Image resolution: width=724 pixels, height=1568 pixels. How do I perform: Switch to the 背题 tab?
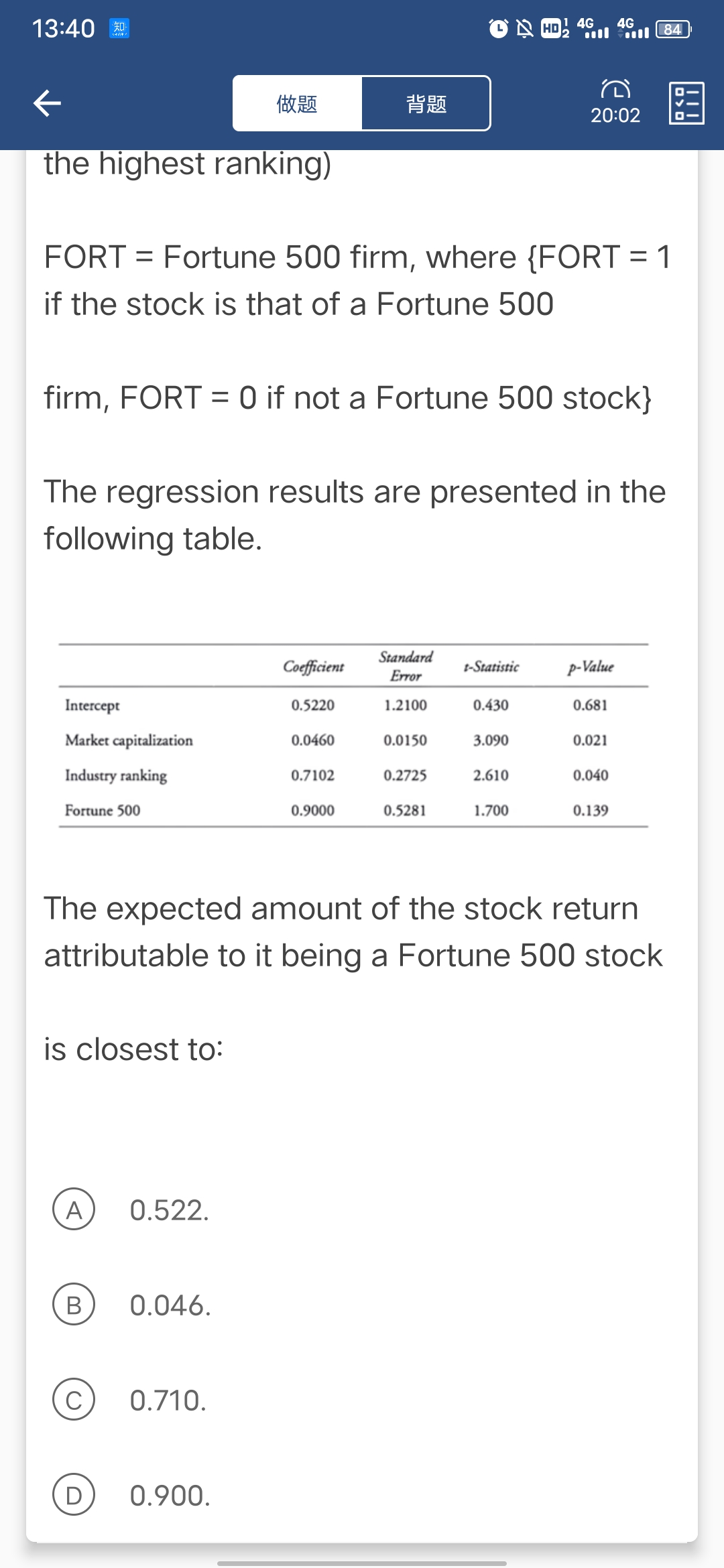(x=426, y=104)
